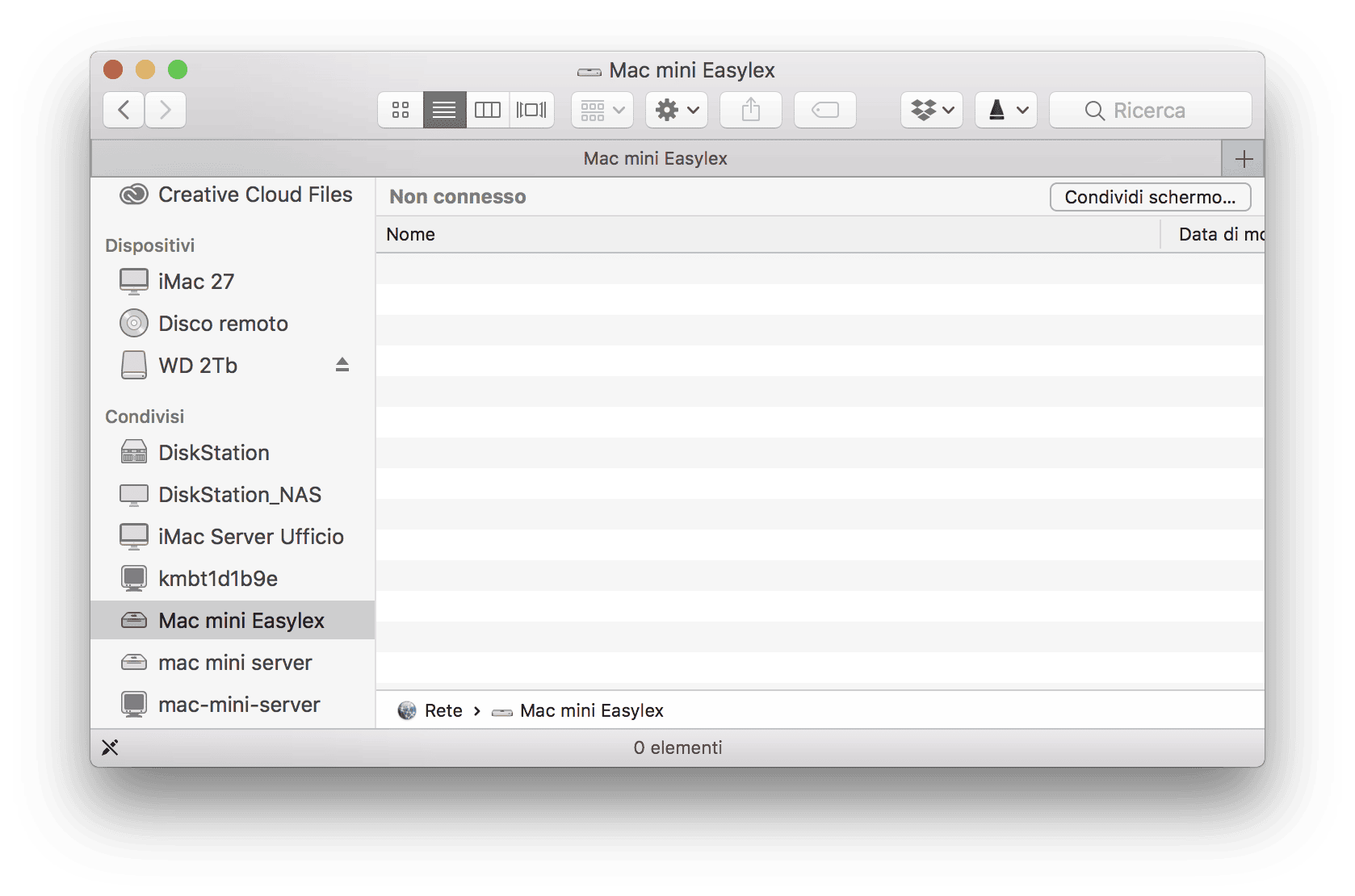1355x896 pixels.
Task: Select the WD 2Tb drive
Action: (x=233, y=366)
